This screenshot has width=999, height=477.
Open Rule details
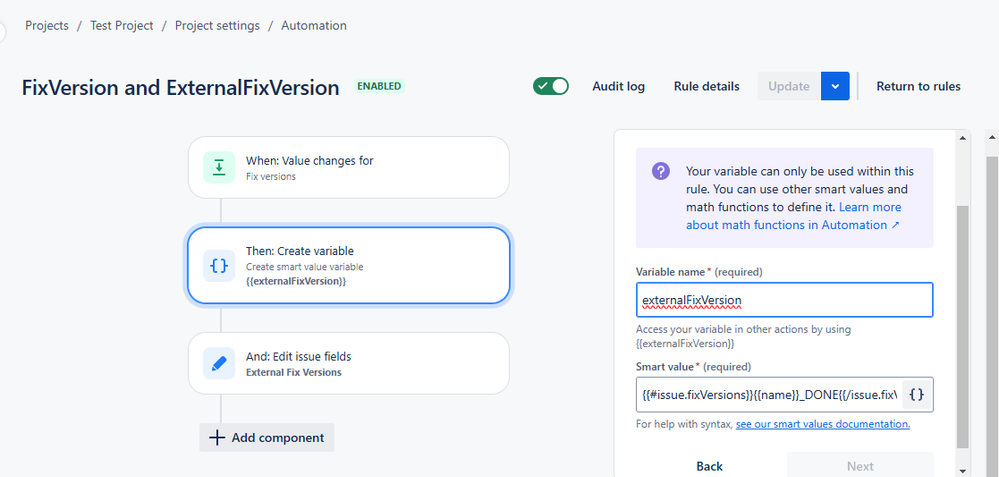point(707,86)
